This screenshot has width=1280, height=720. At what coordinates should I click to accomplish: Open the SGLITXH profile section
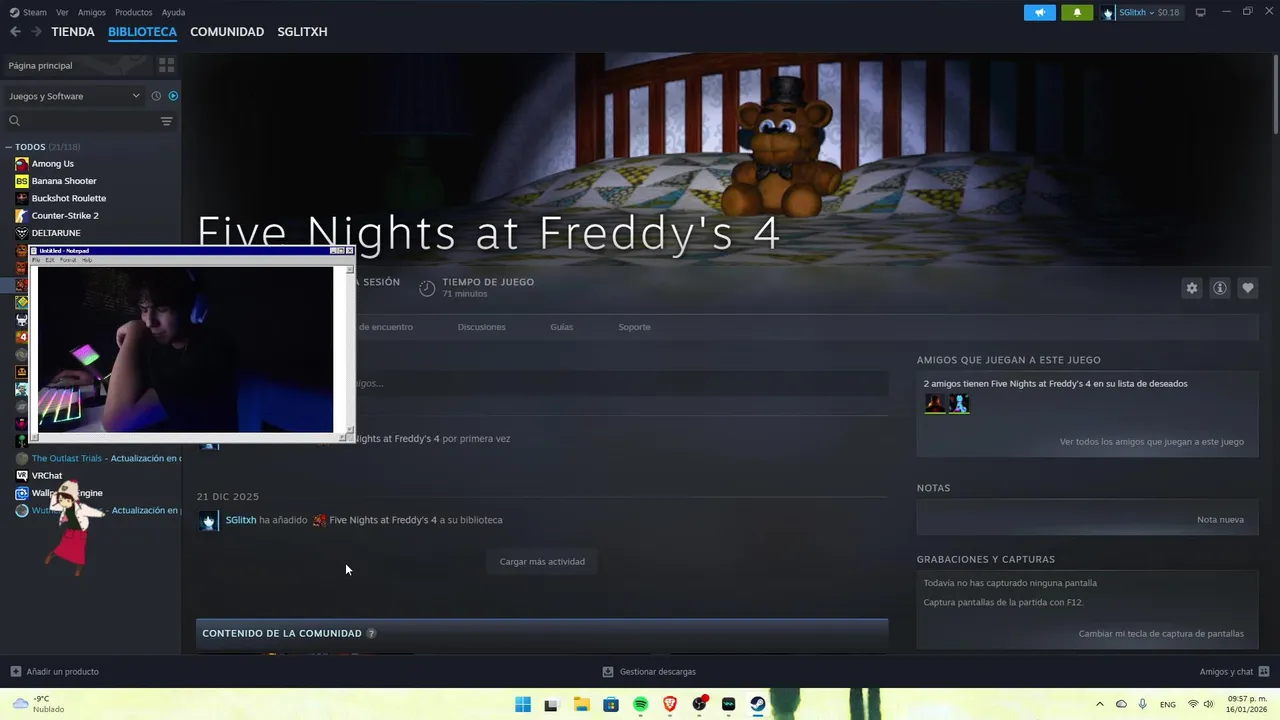(x=302, y=32)
